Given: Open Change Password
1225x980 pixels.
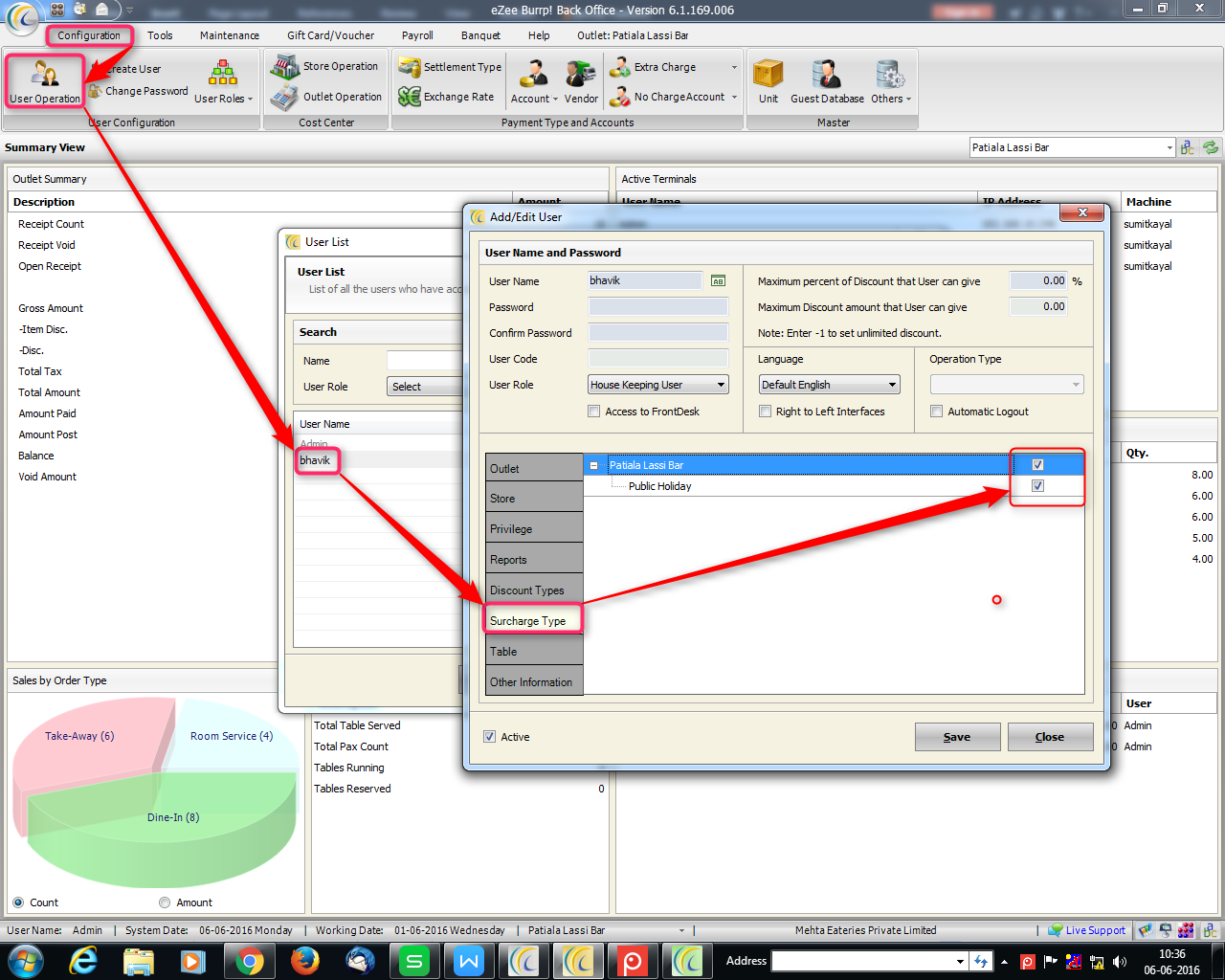Looking at the screenshot, I should (139, 91).
